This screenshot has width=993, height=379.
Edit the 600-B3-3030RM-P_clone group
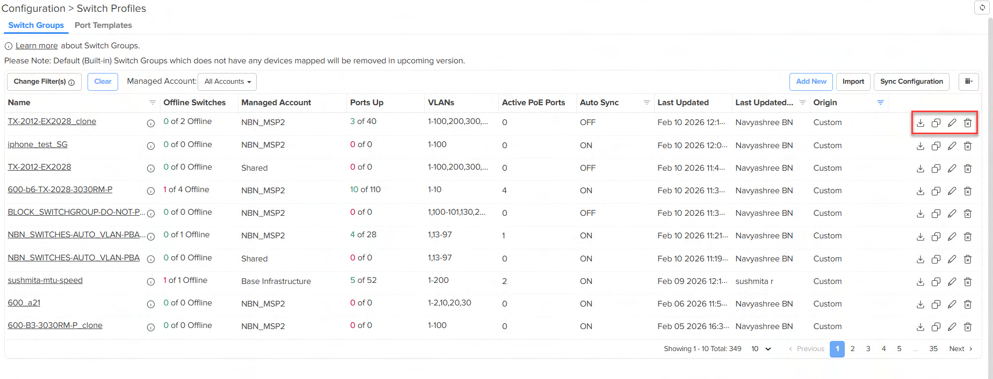pos(951,327)
